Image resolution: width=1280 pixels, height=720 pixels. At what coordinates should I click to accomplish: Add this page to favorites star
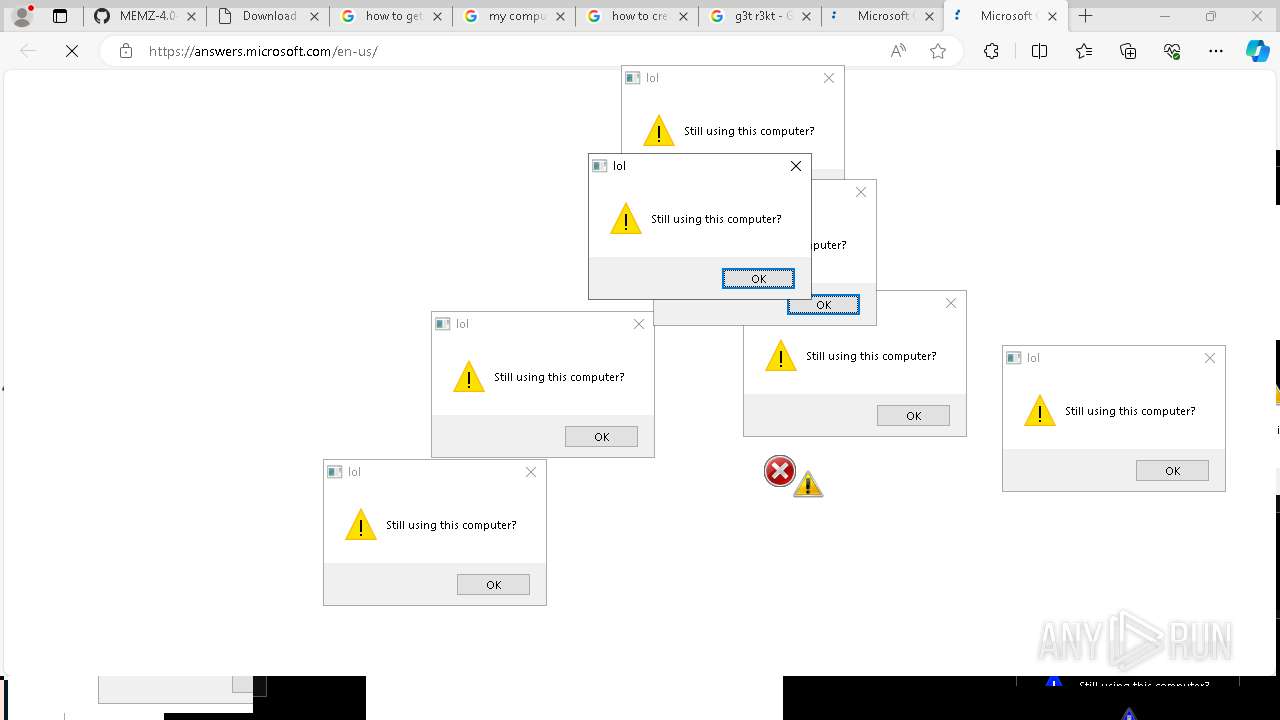[938, 51]
